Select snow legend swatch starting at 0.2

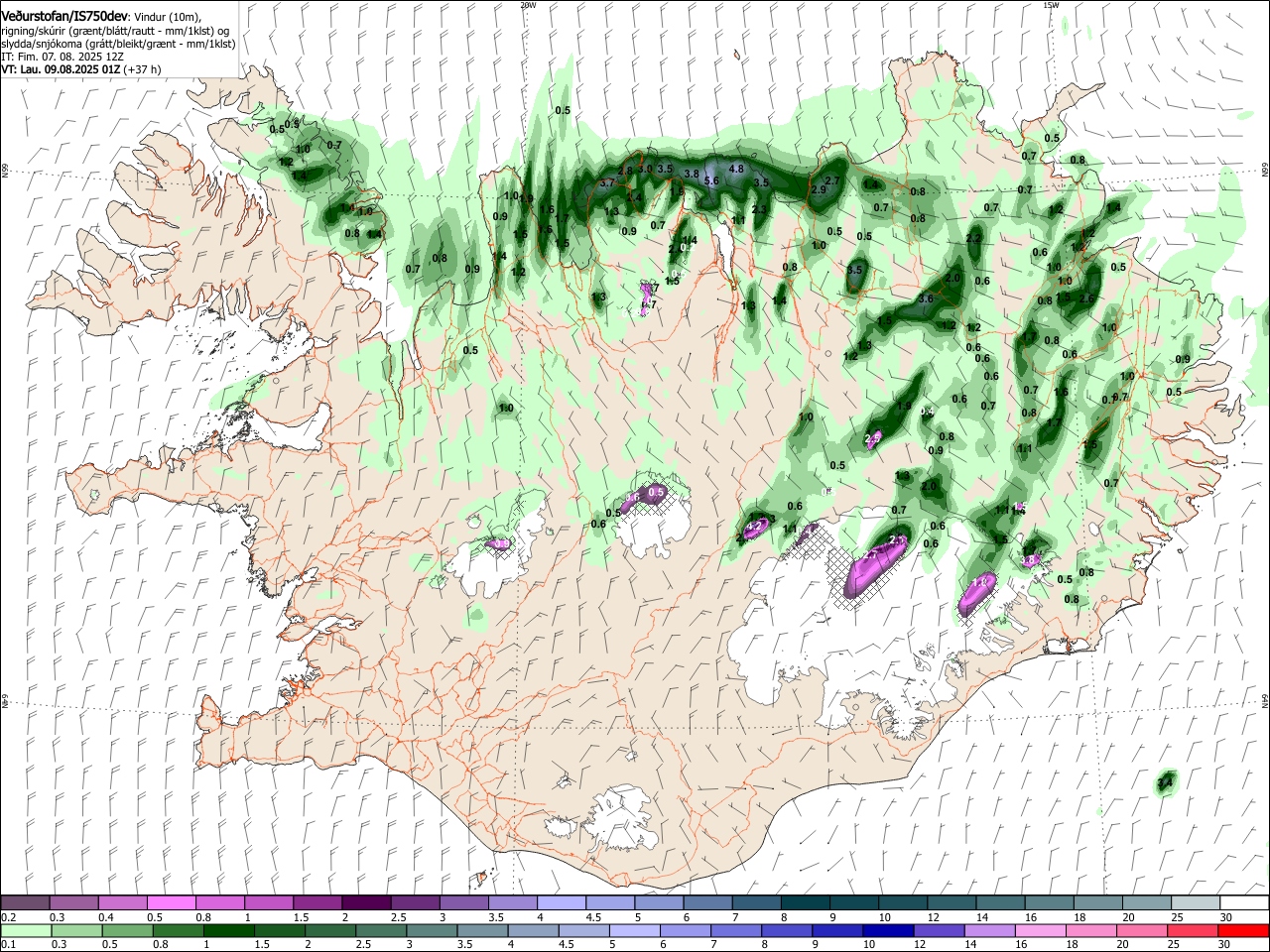[26, 902]
